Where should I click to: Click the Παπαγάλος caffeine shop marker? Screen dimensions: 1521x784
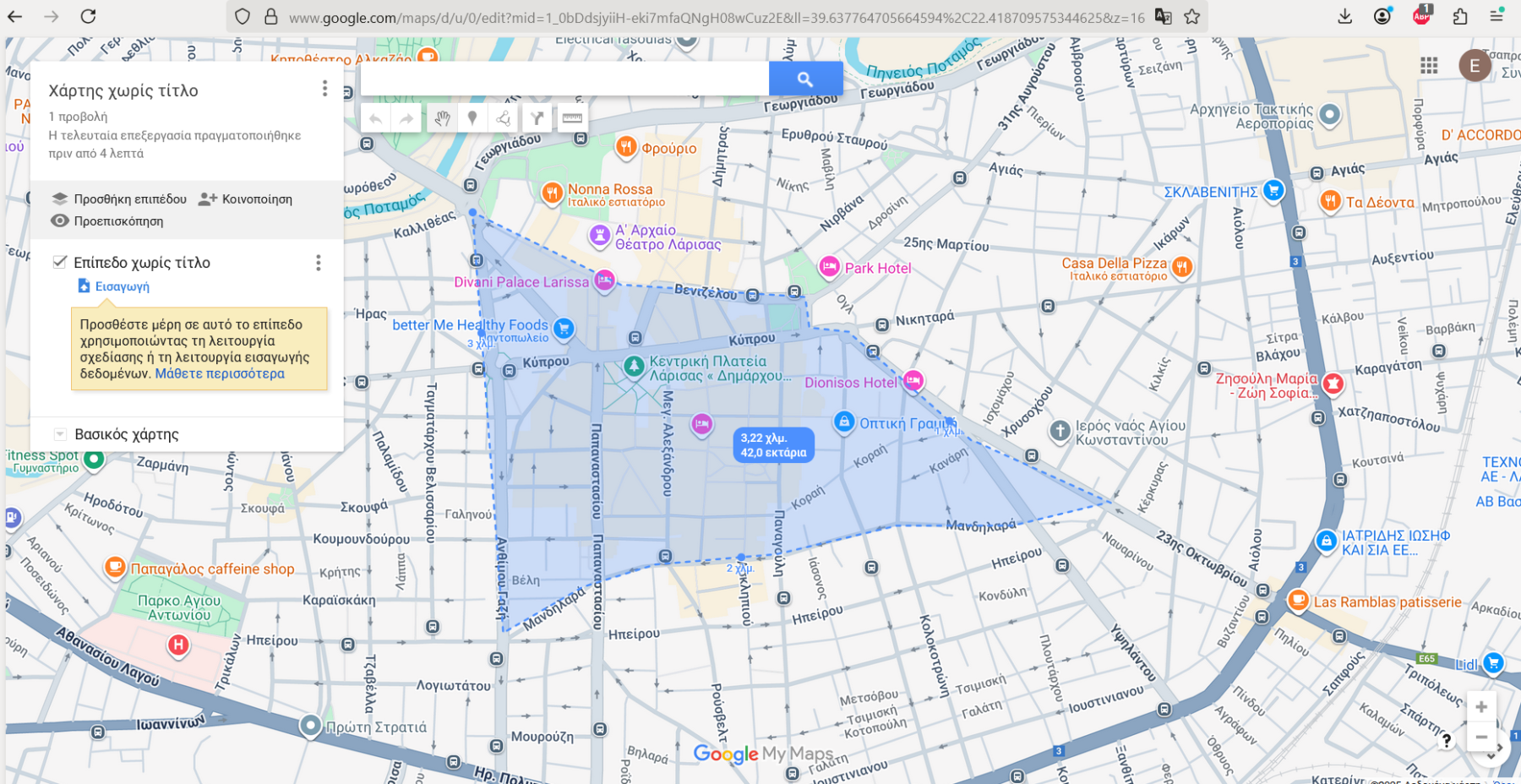pyautogui.click(x=115, y=568)
